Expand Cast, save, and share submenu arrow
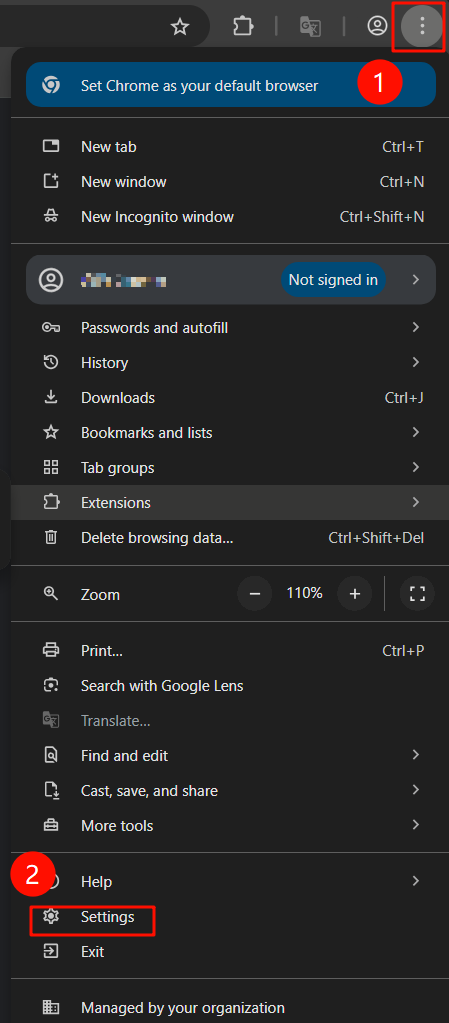The height and width of the screenshot is (1023, 449). [x=416, y=791]
